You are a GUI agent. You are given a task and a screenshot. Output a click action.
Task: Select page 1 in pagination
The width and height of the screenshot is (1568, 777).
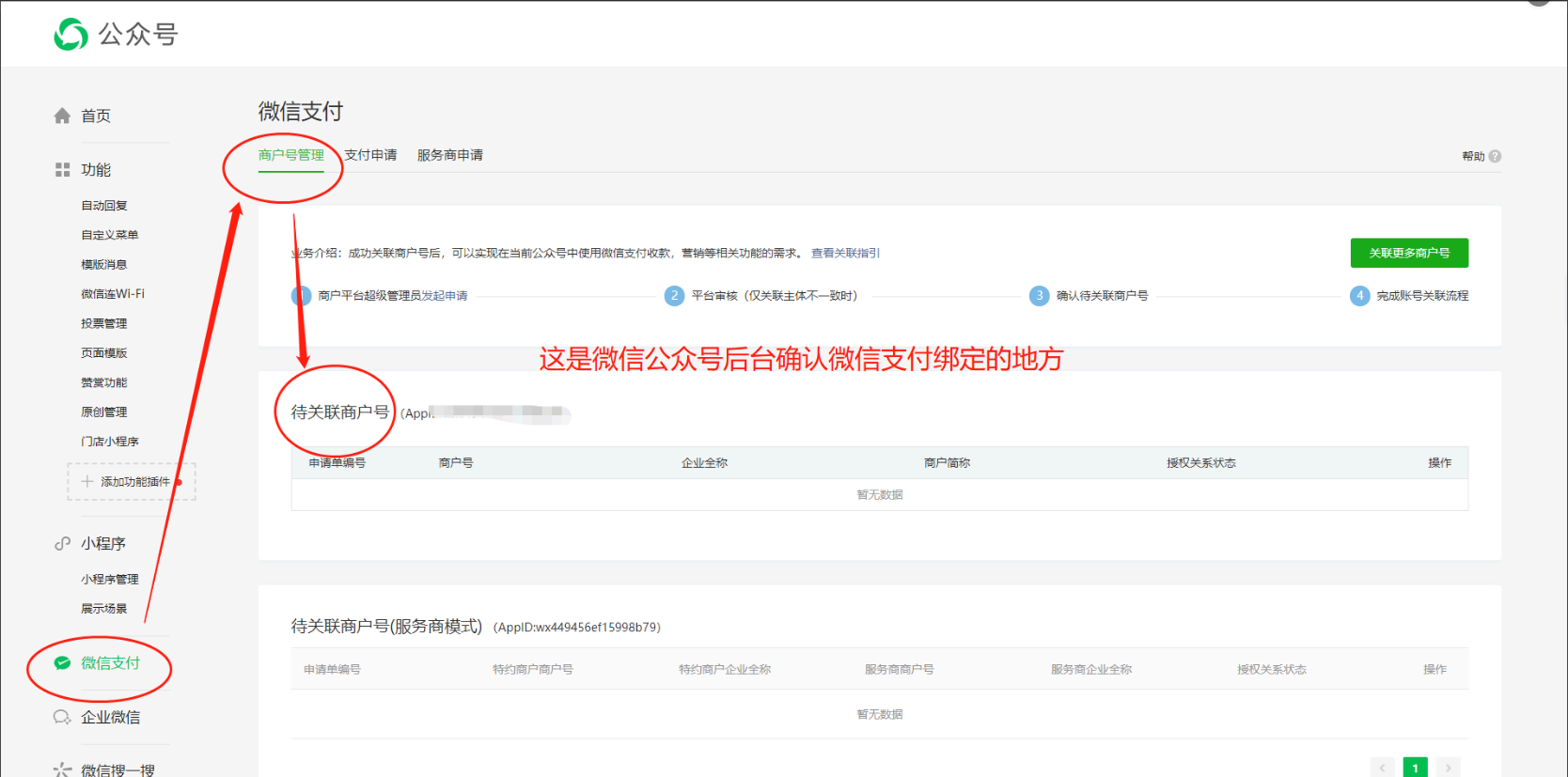[x=1415, y=768]
